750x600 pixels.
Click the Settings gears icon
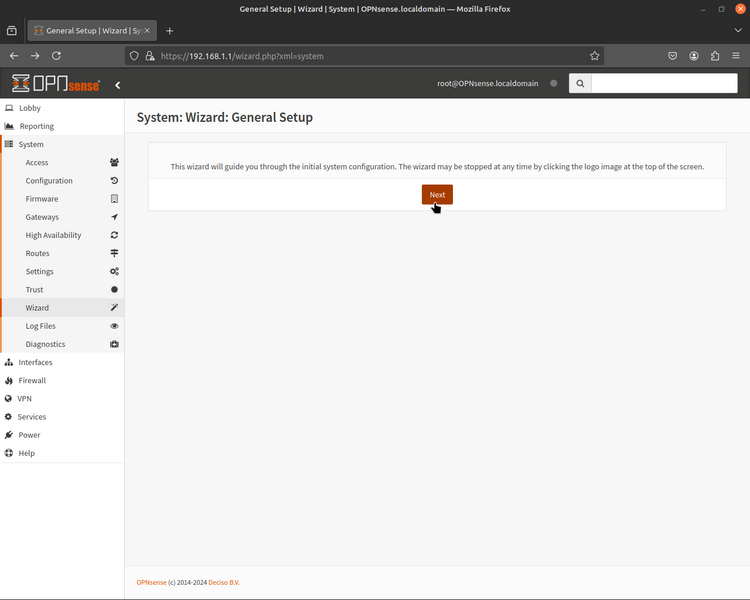click(114, 272)
